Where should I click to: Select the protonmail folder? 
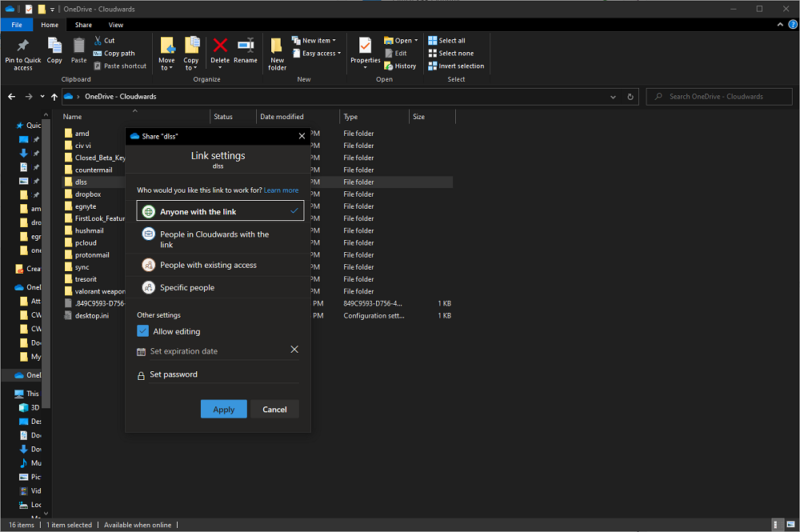click(x=92, y=255)
